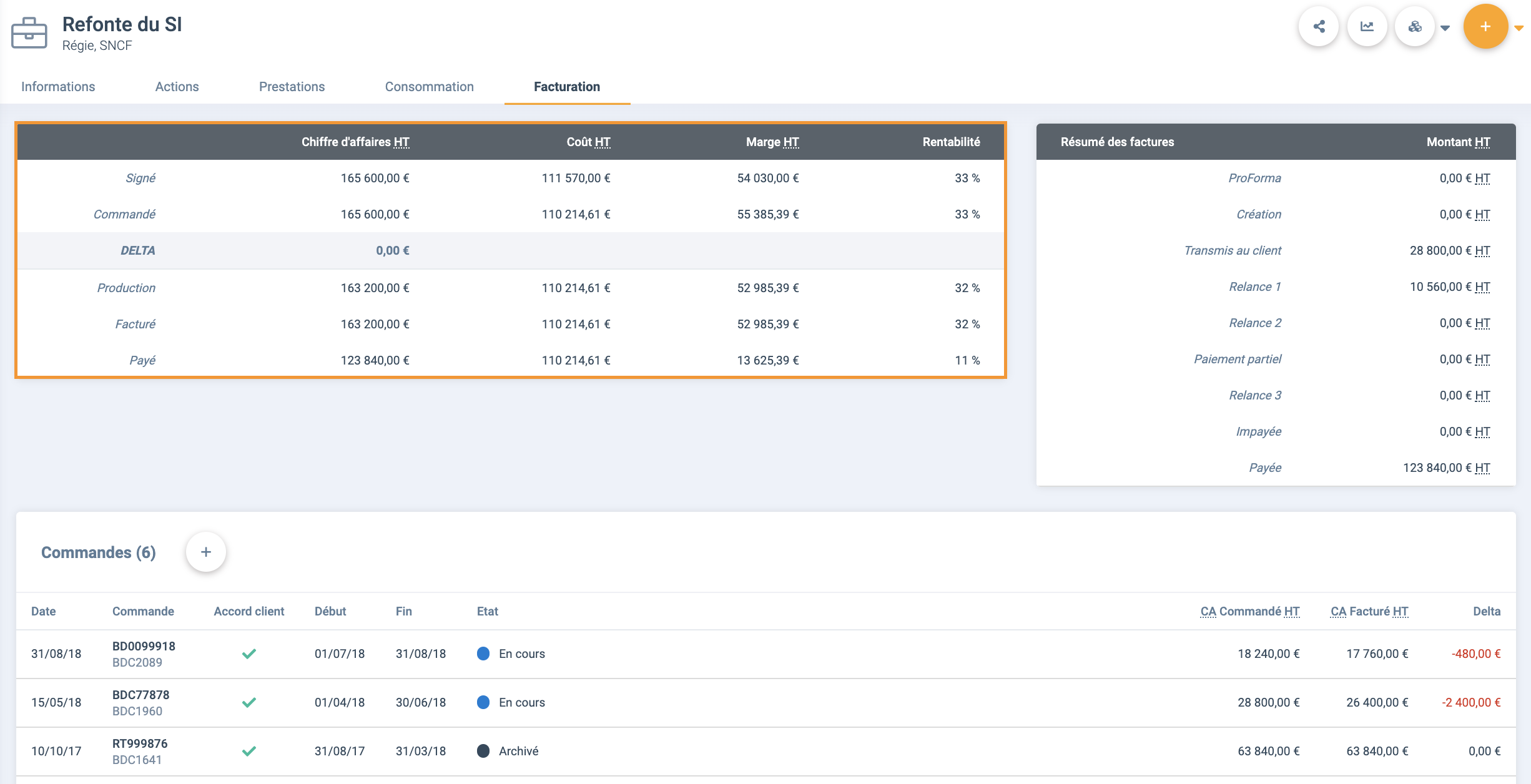Select the Consommation tab

point(429,87)
